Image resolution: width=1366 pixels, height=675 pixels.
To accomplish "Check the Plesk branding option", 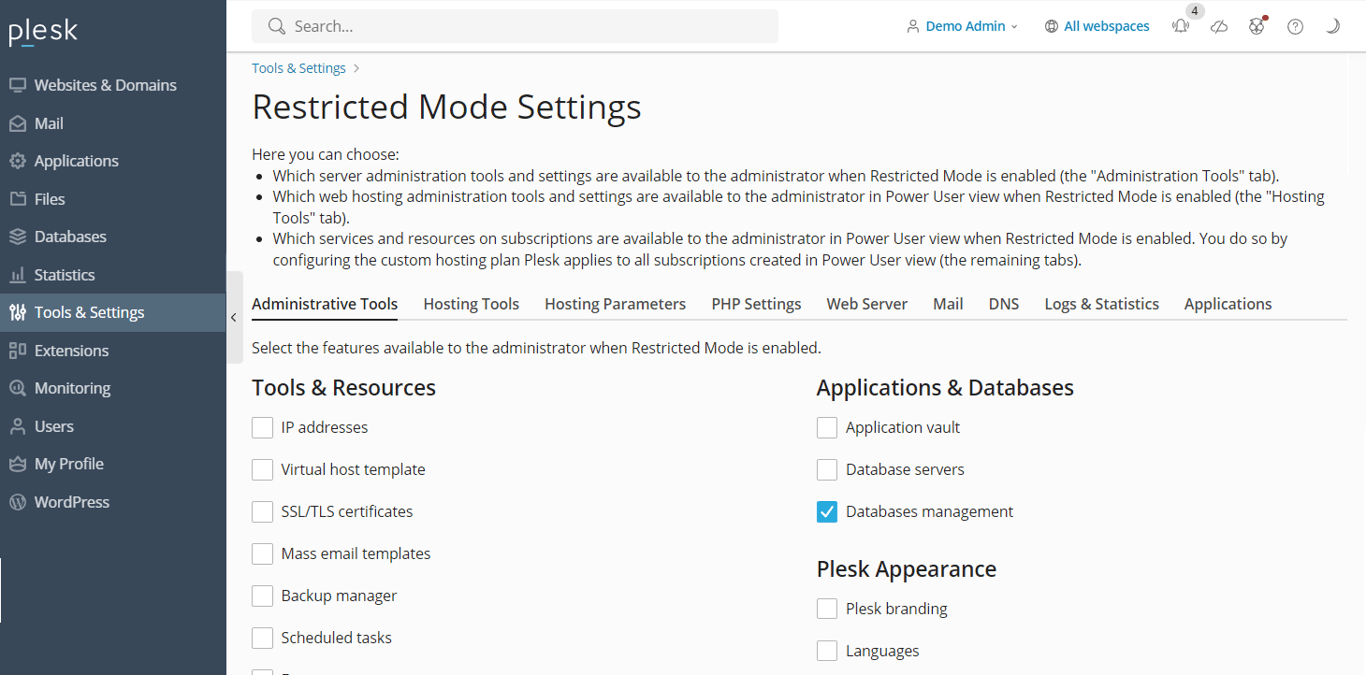I will (827, 608).
